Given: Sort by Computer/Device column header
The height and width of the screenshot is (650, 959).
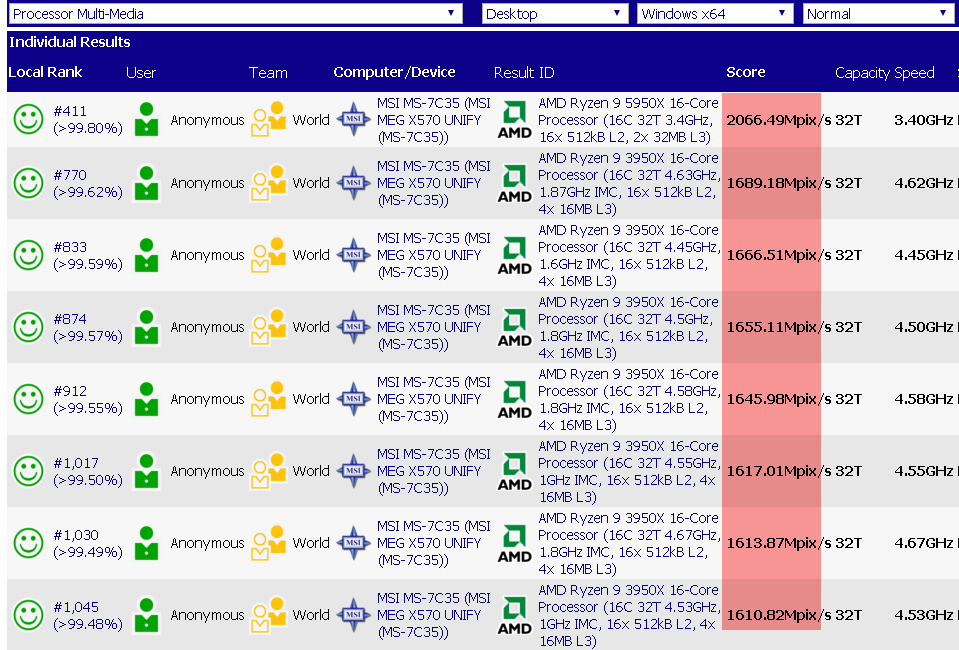Looking at the screenshot, I should click(x=394, y=72).
